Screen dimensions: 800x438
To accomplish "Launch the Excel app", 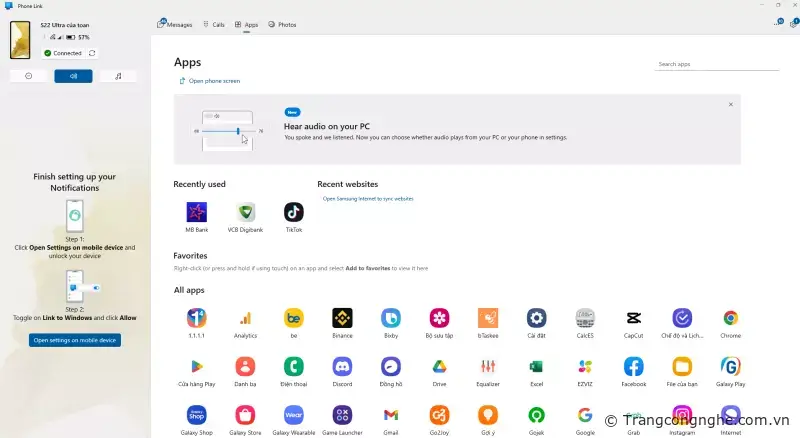I will [x=536, y=366].
